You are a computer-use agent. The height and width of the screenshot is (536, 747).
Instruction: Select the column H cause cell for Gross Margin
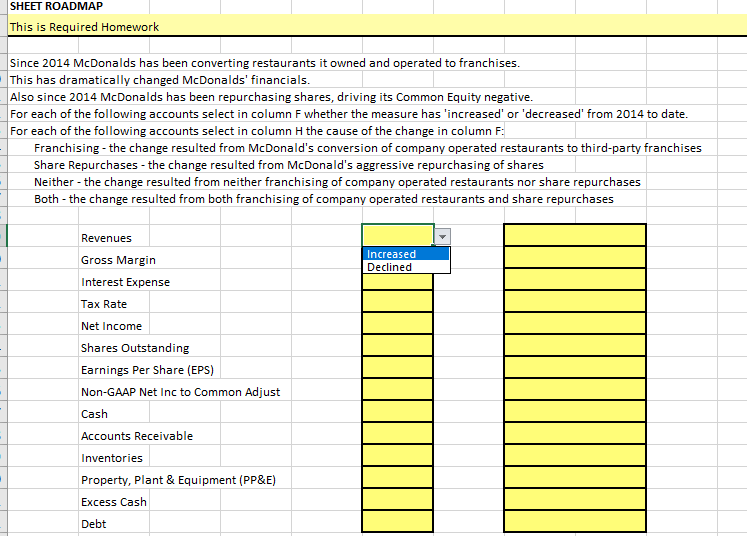coord(575,257)
